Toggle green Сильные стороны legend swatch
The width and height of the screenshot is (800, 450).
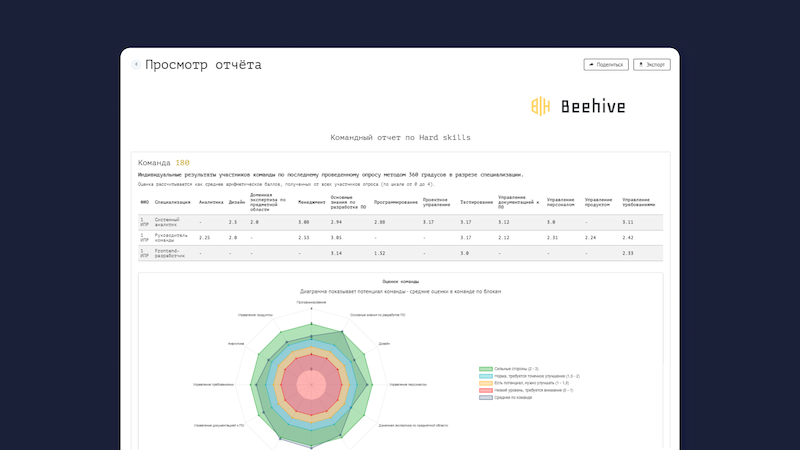(486, 369)
